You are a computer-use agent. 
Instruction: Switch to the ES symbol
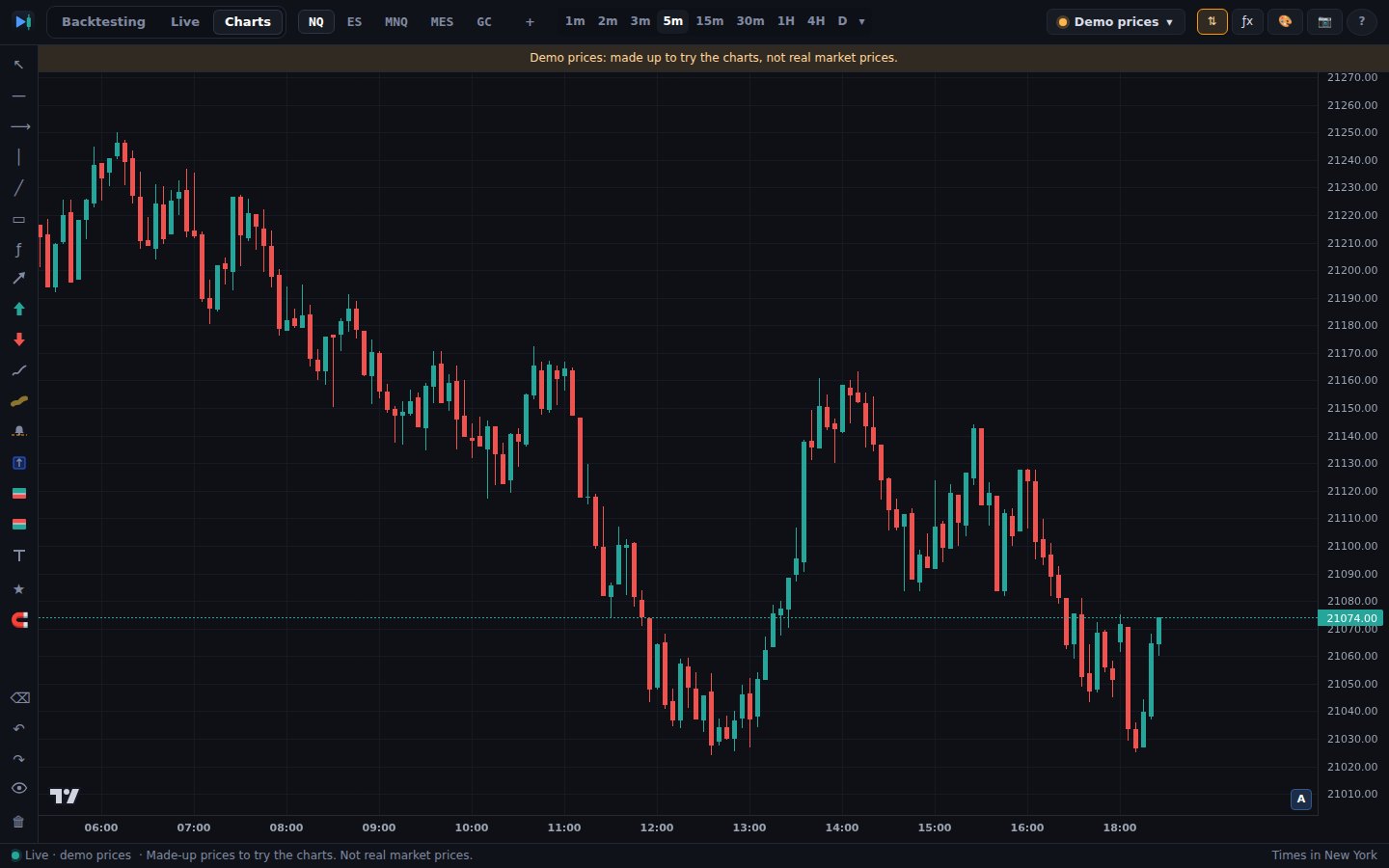(355, 21)
